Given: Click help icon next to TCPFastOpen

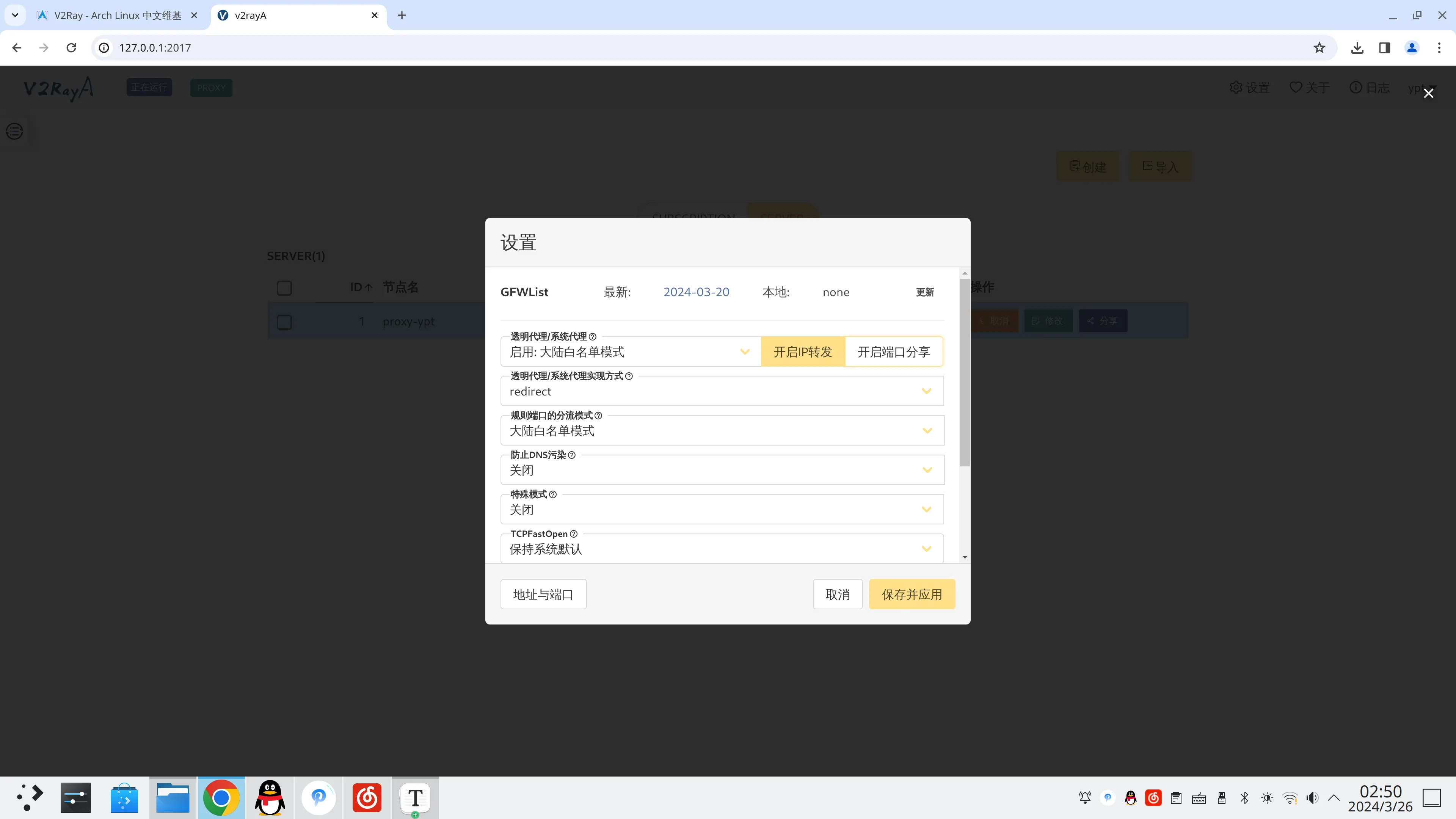Looking at the screenshot, I should pos(574,533).
